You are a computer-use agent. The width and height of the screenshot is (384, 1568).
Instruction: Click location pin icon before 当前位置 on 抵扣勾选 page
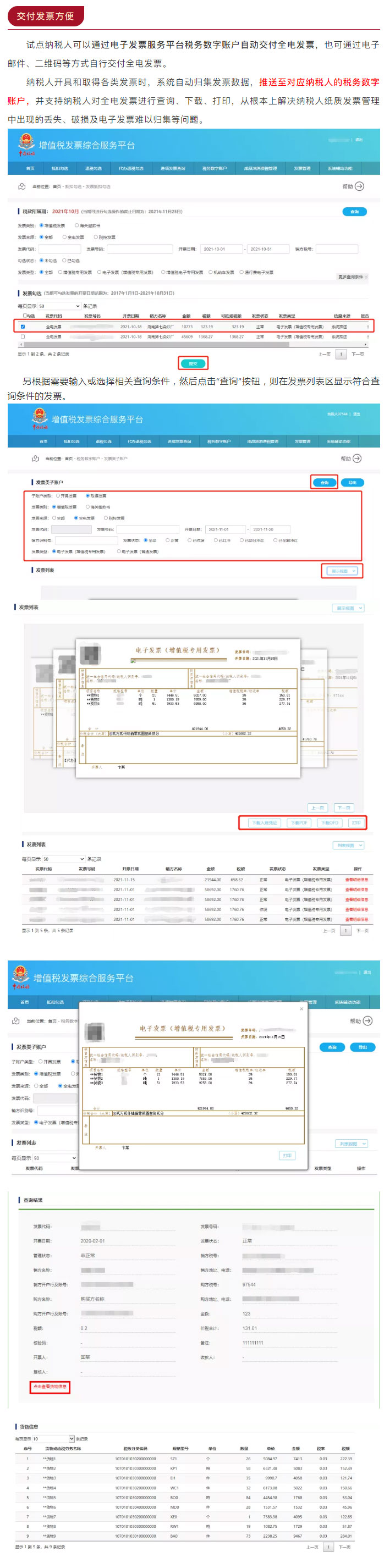tap(21, 186)
